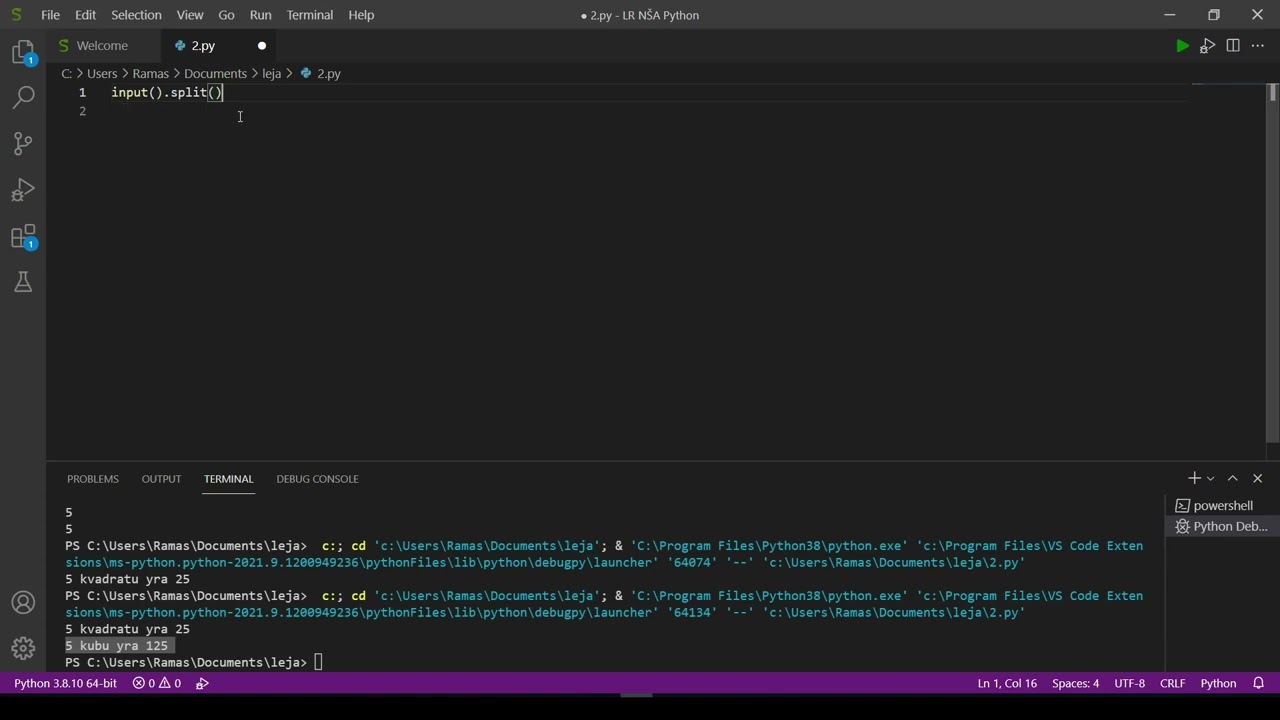This screenshot has height=720, width=1280.
Task: Click the debug launch icon in status bar
Action: [202, 683]
